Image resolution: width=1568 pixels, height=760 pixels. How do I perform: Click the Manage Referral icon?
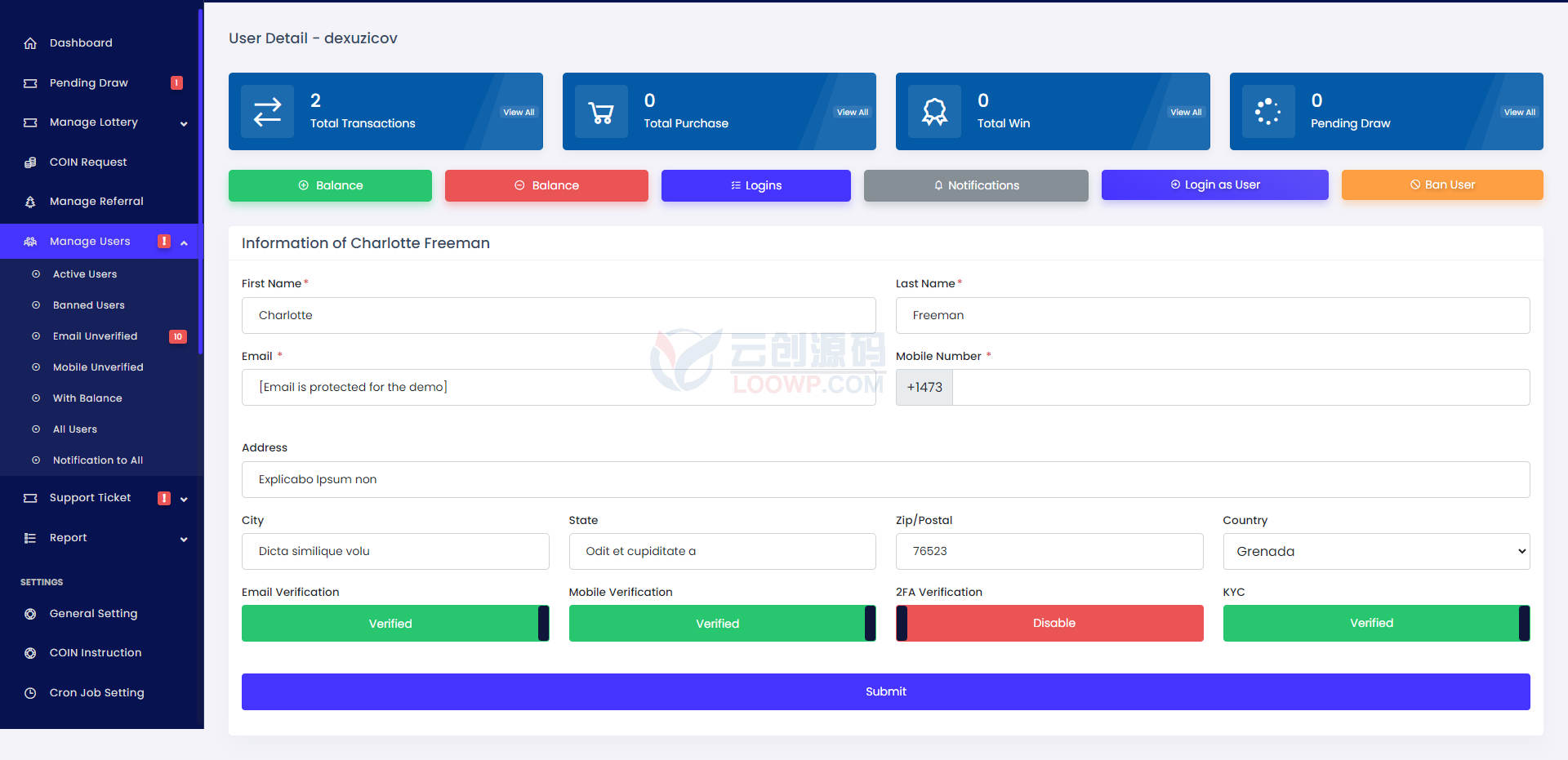point(30,202)
